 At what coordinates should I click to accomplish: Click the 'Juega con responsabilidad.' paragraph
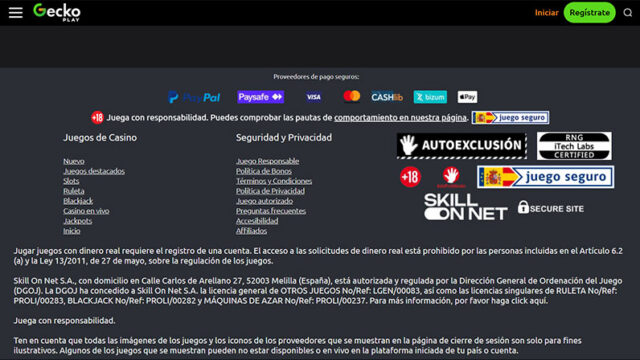64,321
